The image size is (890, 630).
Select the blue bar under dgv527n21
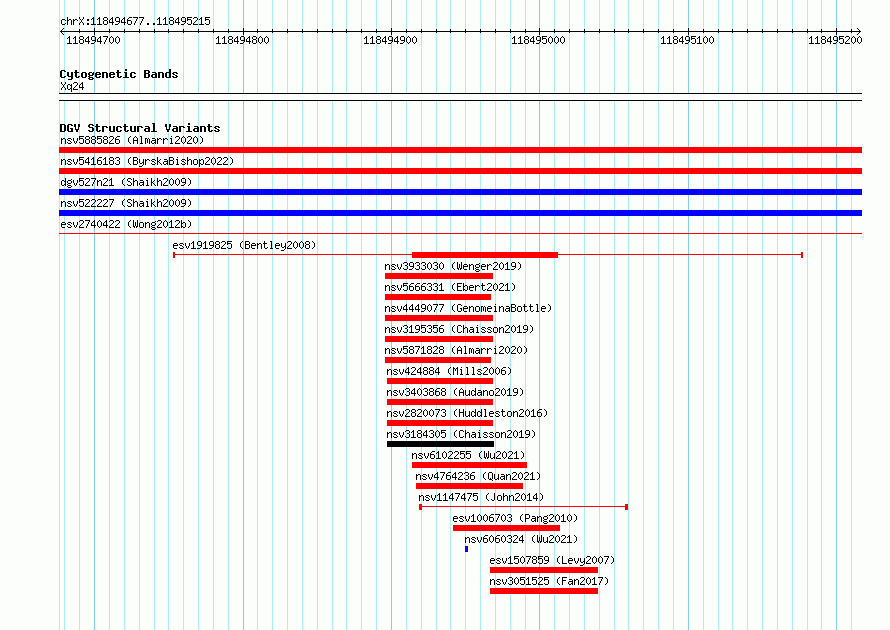pyautogui.click(x=460, y=192)
